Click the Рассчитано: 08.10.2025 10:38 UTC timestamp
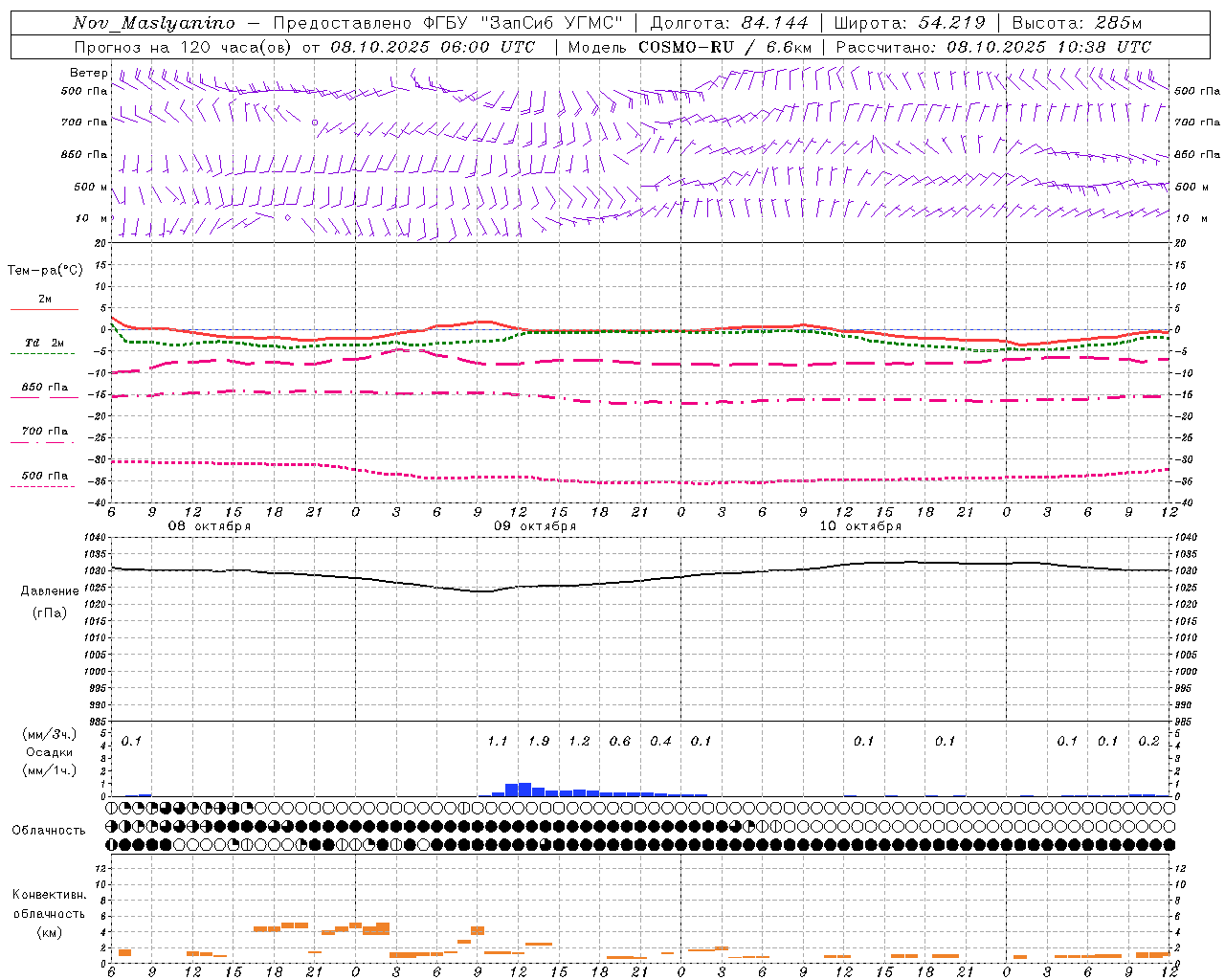 pos(993,47)
